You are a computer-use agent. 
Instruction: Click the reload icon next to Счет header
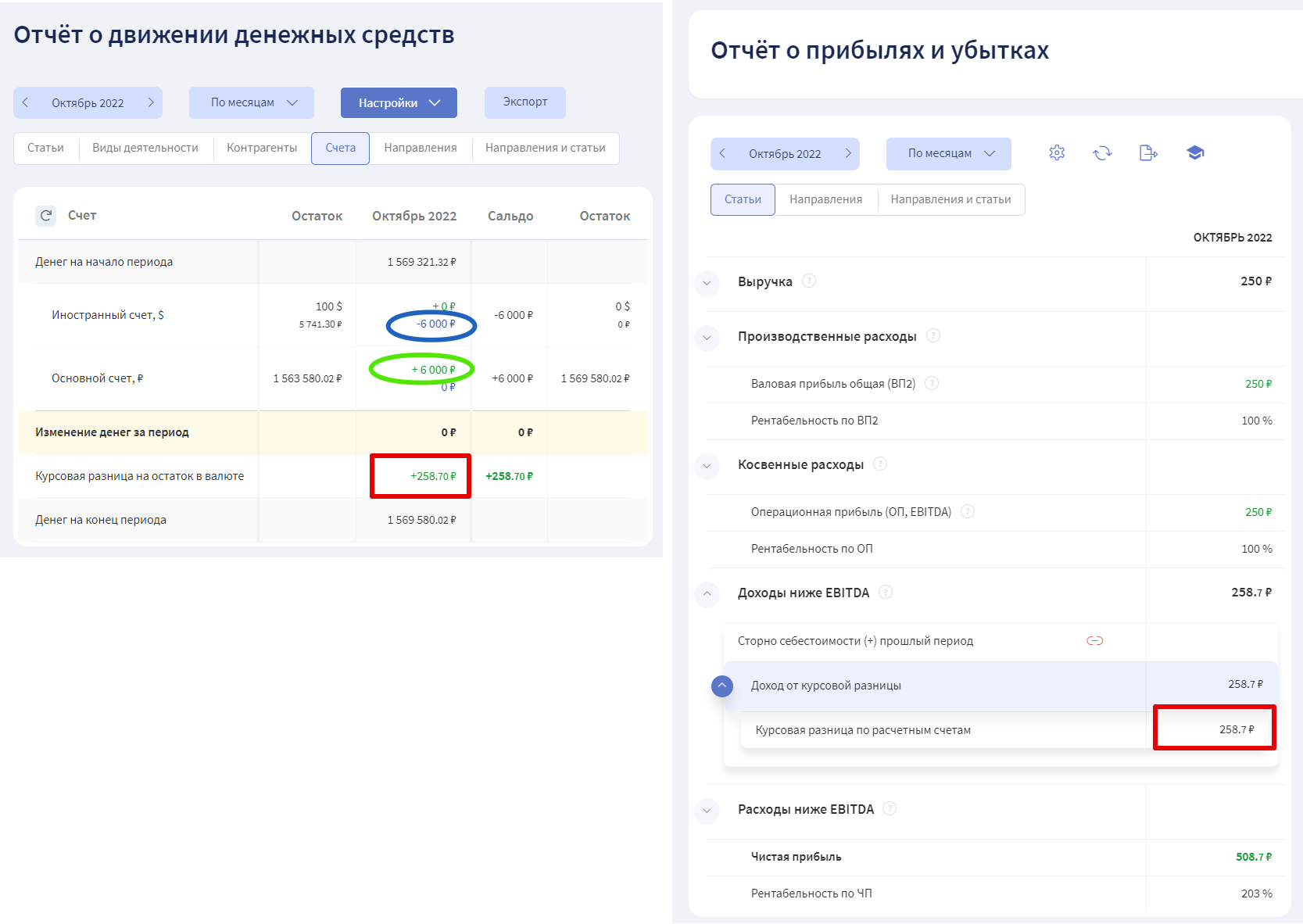click(x=46, y=216)
